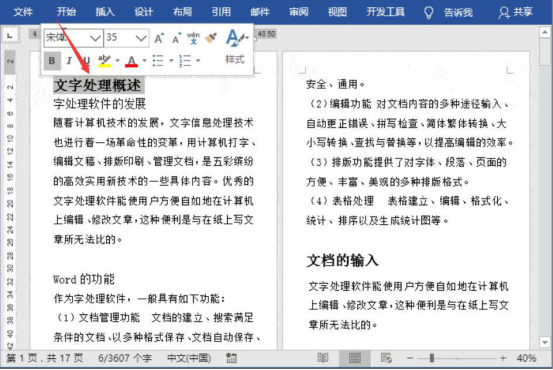Viewport: 553px width, 370px height.
Task: Switch to Read Mode view icon
Action: click(x=323, y=358)
